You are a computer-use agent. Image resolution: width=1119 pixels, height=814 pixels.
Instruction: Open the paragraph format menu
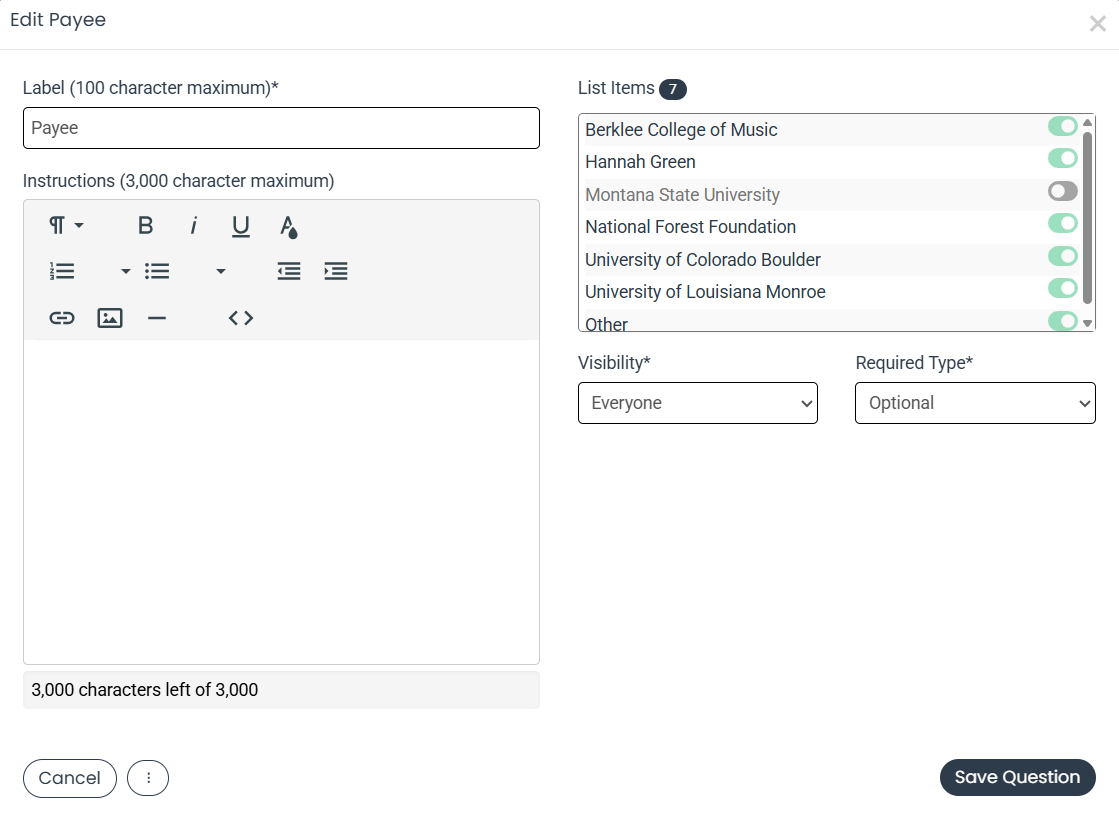(x=66, y=225)
